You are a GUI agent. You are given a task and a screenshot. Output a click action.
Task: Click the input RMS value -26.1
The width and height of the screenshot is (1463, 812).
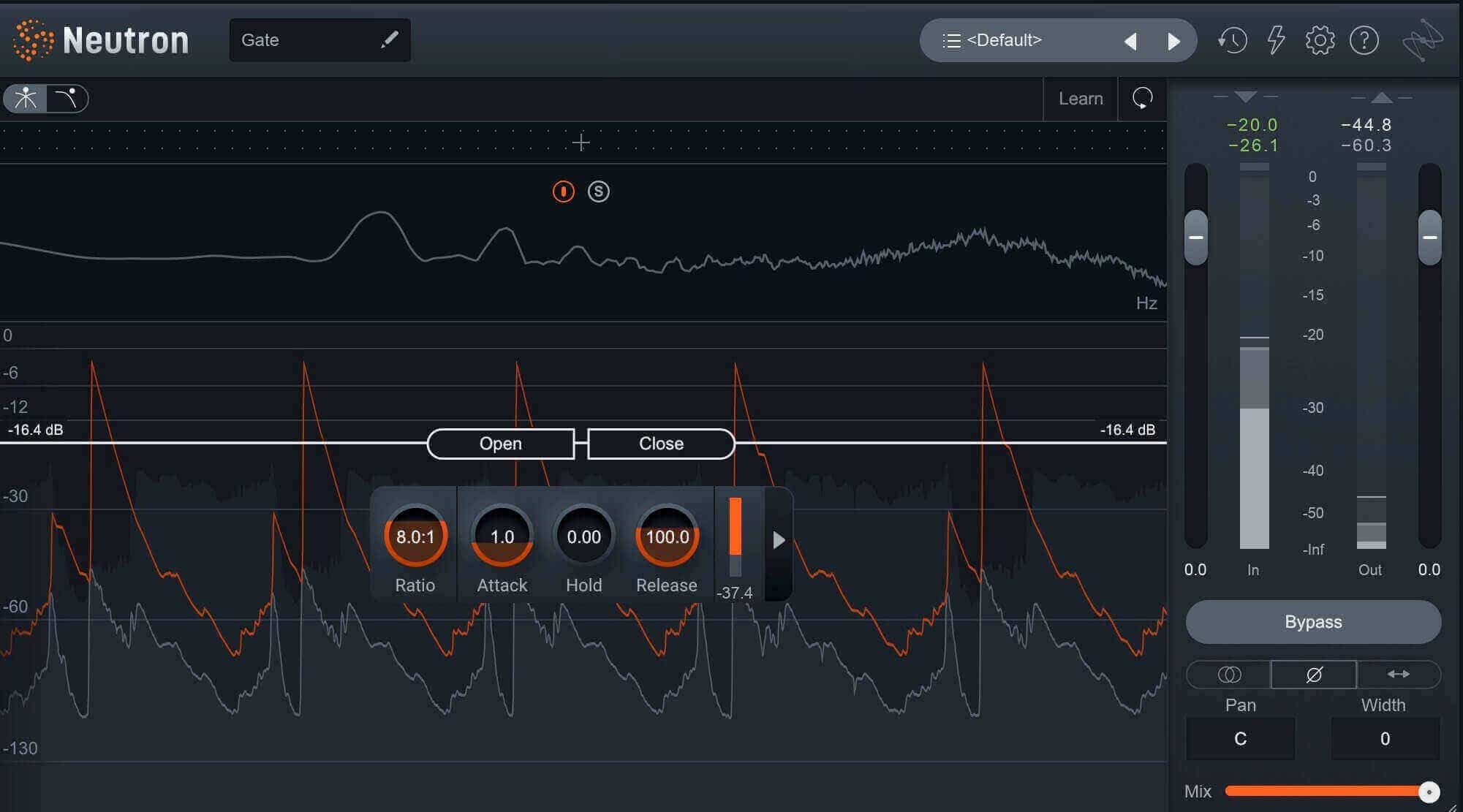click(1253, 145)
